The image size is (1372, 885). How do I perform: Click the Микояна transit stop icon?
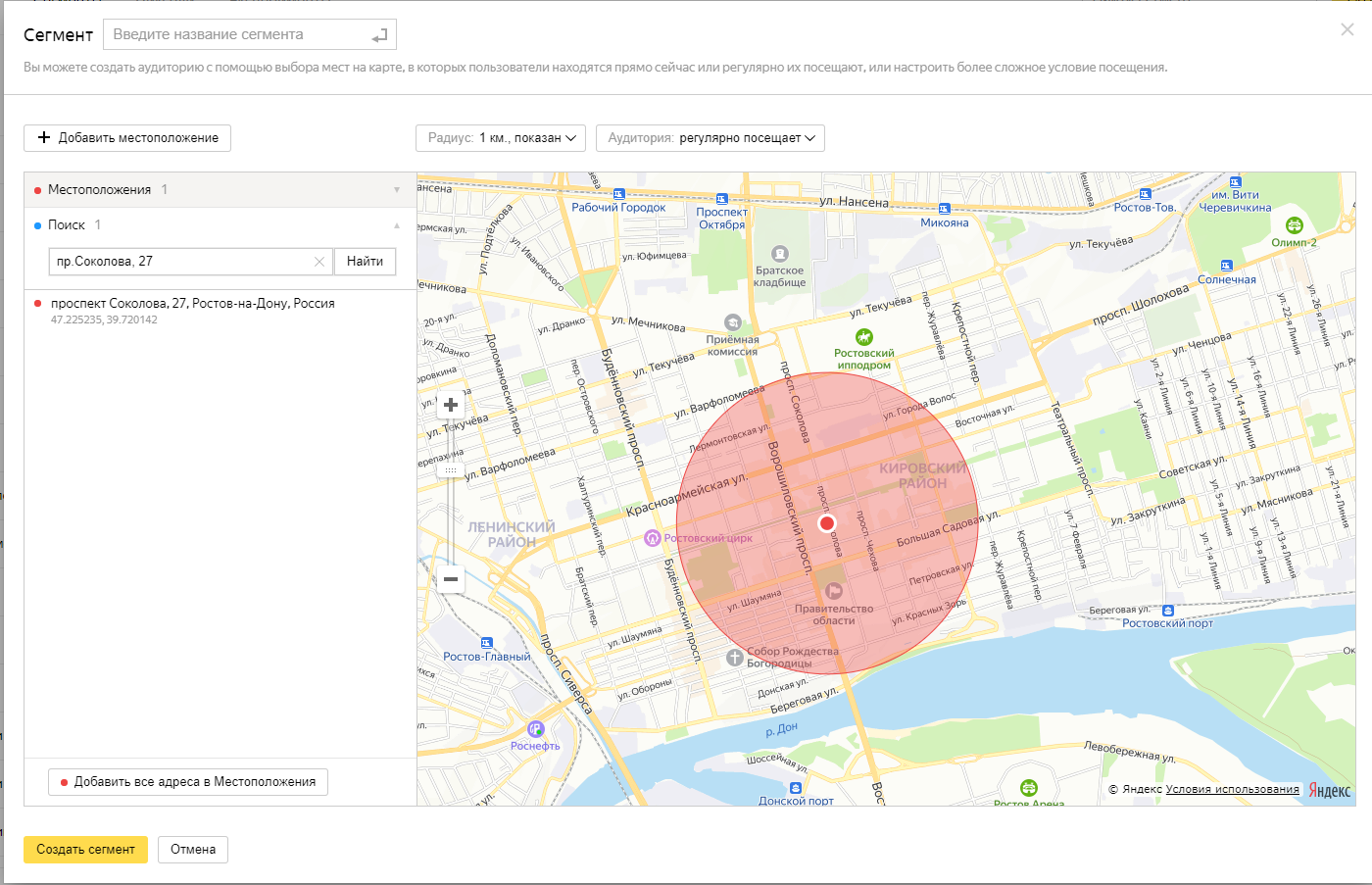945,209
